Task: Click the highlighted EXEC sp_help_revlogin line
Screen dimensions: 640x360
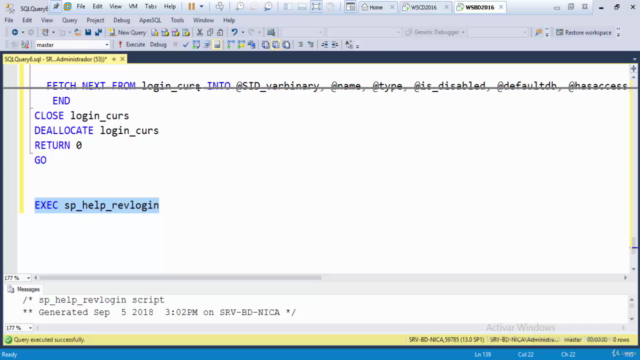Action: [97, 205]
